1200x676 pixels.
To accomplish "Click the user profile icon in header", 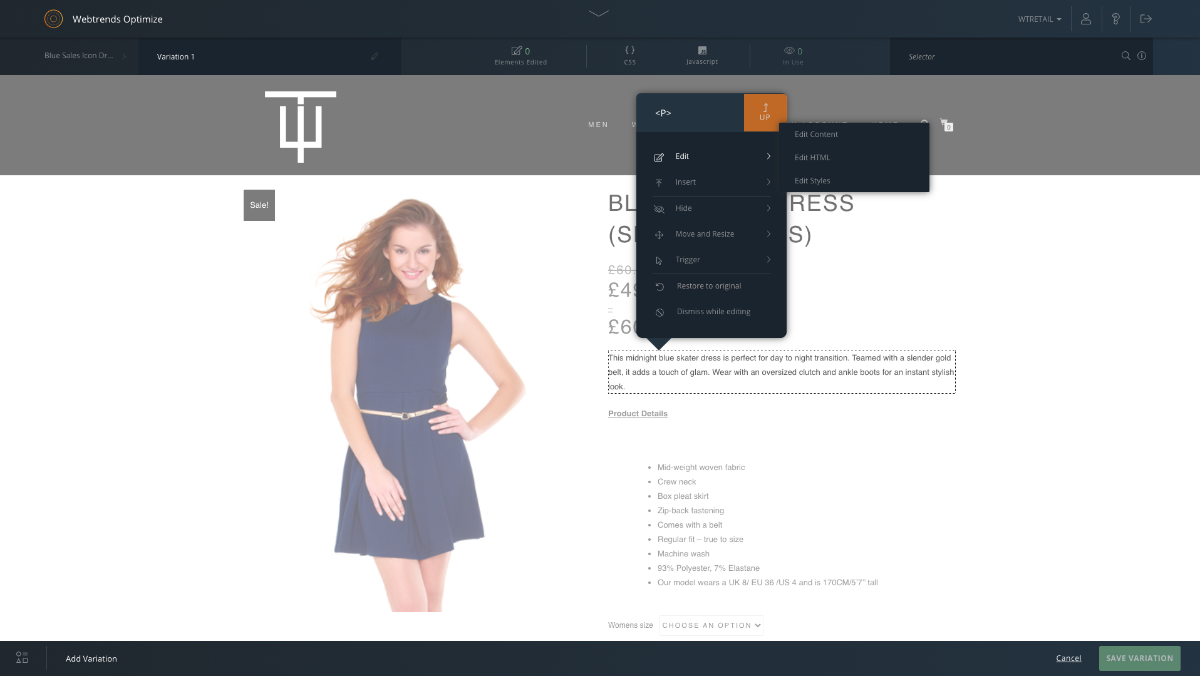I will (x=1086, y=19).
